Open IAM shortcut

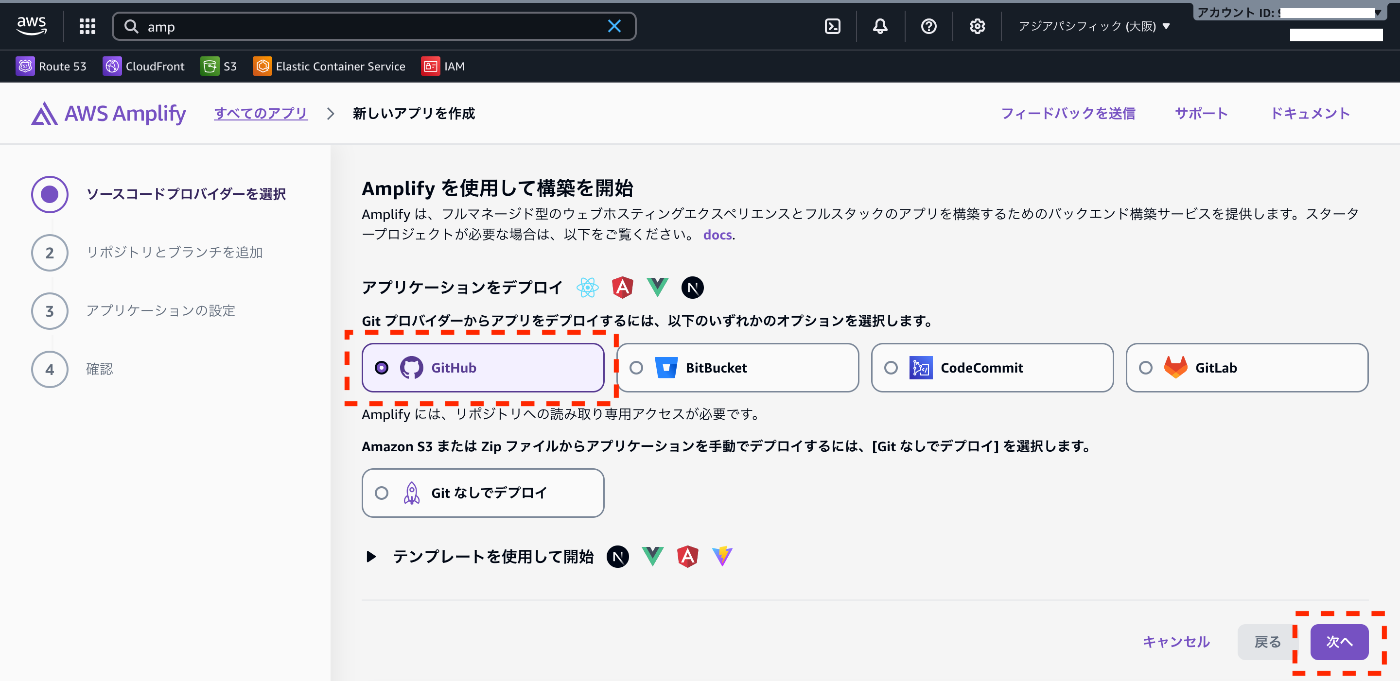coord(443,66)
